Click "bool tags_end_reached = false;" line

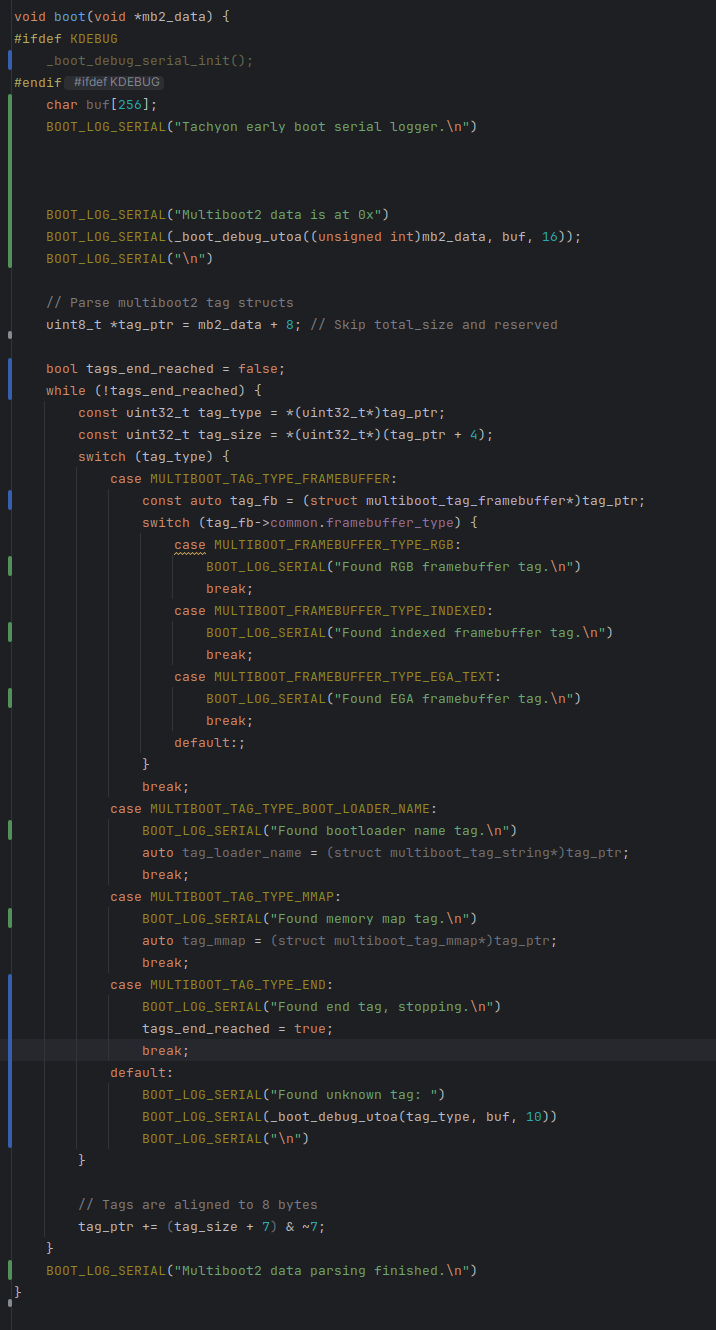click(166, 368)
